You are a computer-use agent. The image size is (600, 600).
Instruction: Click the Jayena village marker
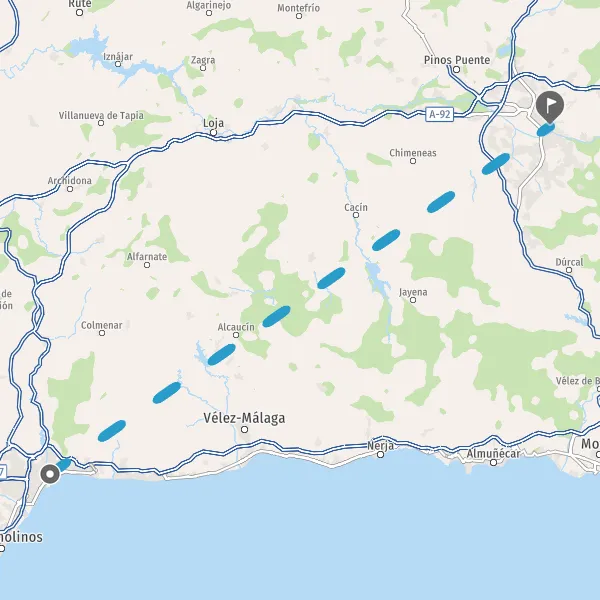413,300
